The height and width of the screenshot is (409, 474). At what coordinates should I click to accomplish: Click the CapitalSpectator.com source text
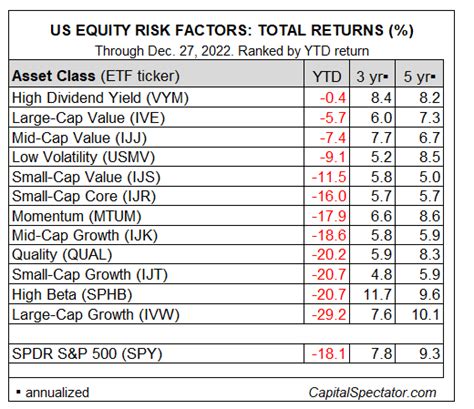coord(372,392)
